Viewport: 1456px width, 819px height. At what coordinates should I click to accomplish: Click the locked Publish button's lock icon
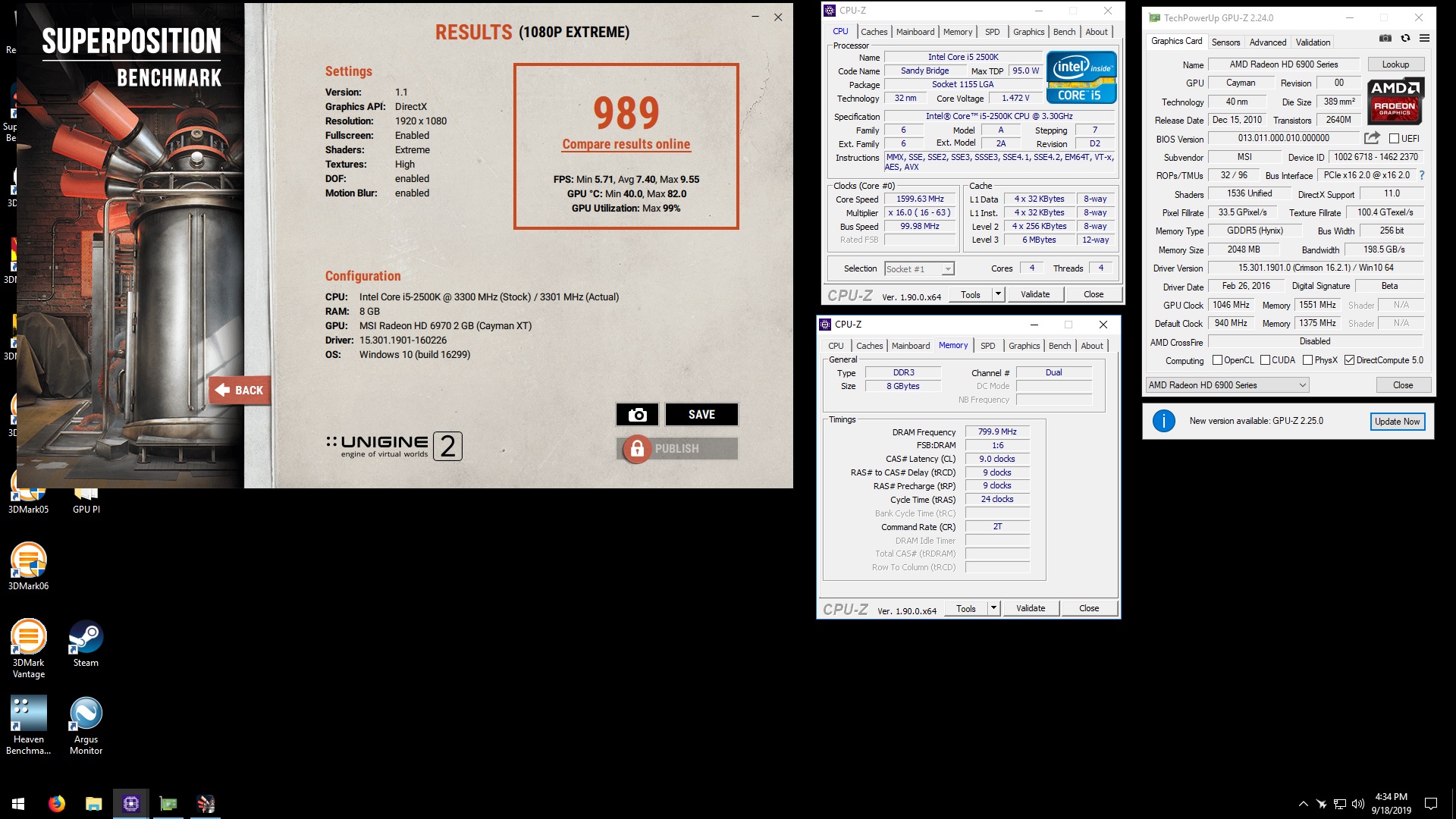click(637, 449)
